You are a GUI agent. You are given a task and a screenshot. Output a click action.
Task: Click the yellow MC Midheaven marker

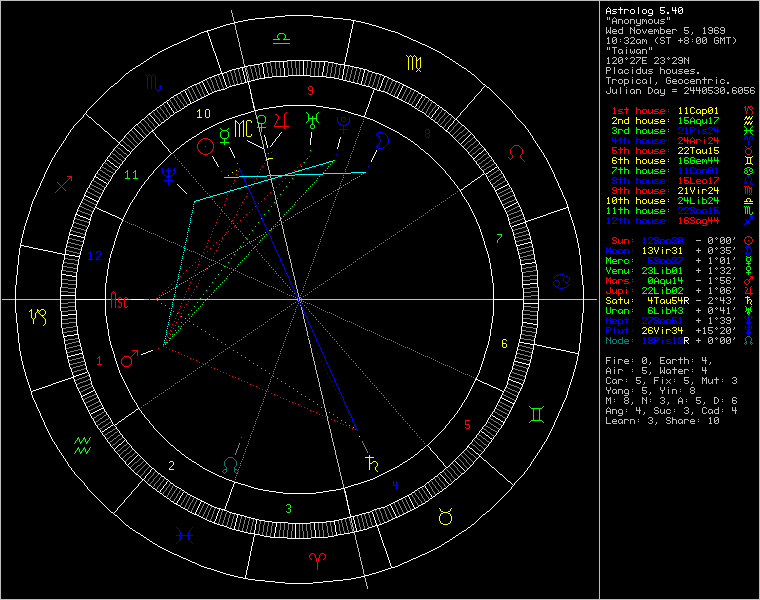(243, 128)
